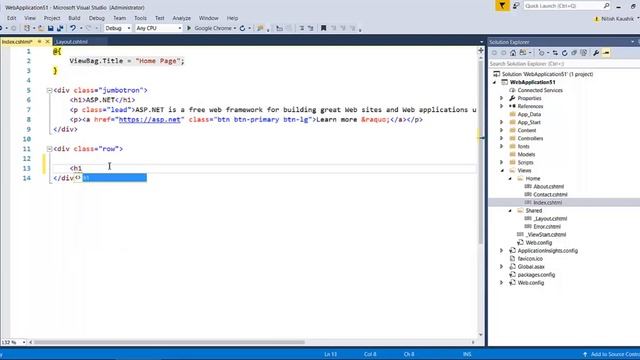
Task: Click the Uncomment selected lines icon
Action: [x=311, y=28]
